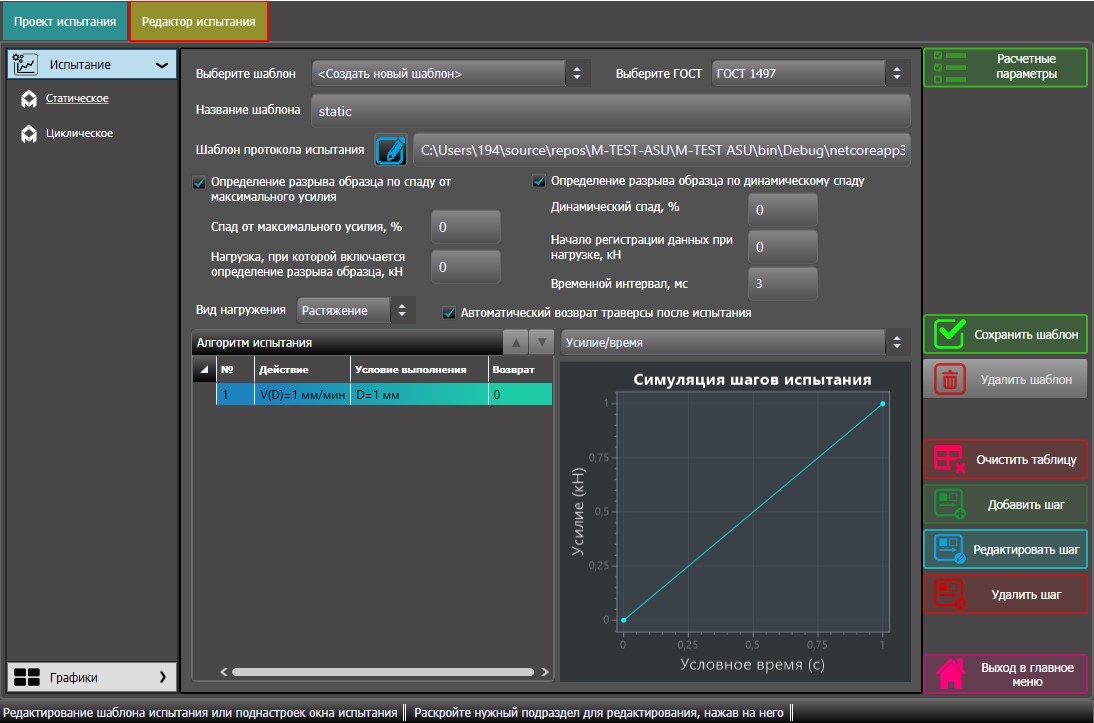Image resolution: width=1094 pixels, height=723 pixels.
Task: Click Удалить шаг button
Action: point(1005,595)
